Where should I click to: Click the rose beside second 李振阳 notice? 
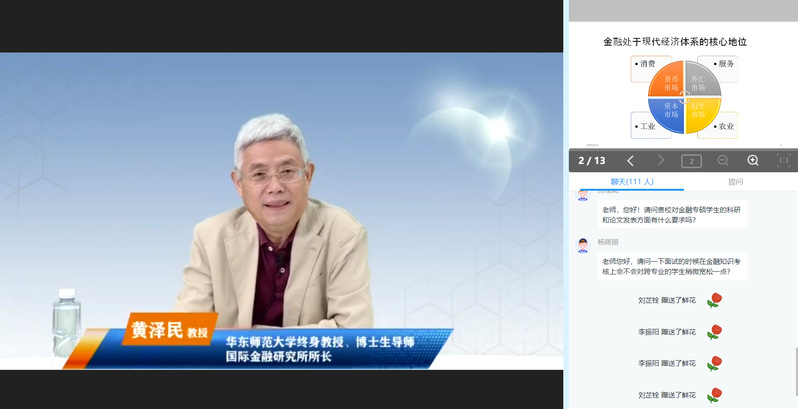[x=715, y=364]
